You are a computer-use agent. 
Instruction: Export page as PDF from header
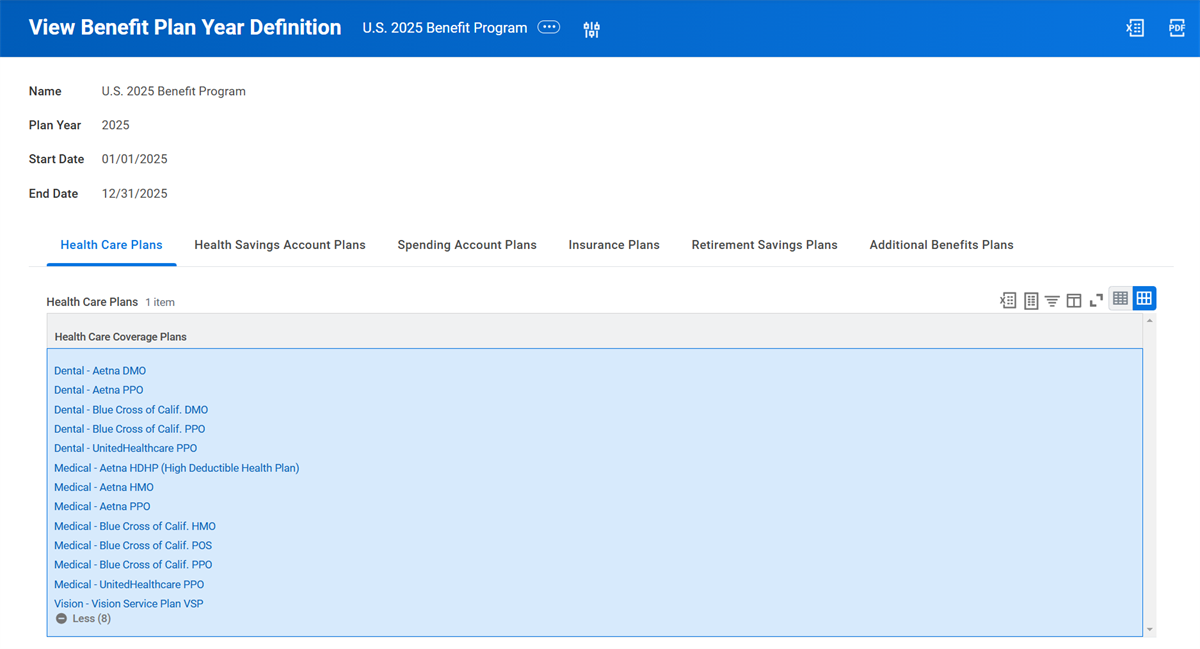click(x=1177, y=28)
